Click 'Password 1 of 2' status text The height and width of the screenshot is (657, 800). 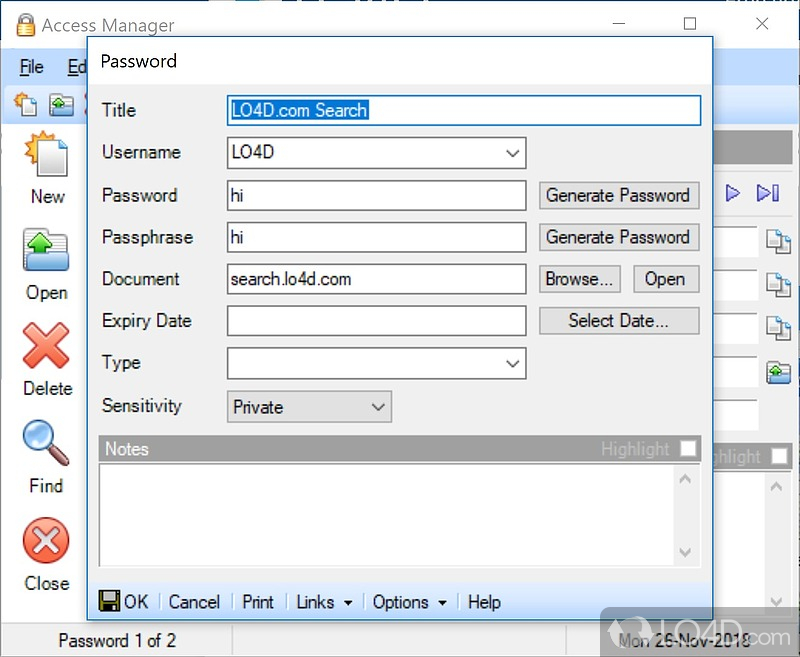pos(117,641)
